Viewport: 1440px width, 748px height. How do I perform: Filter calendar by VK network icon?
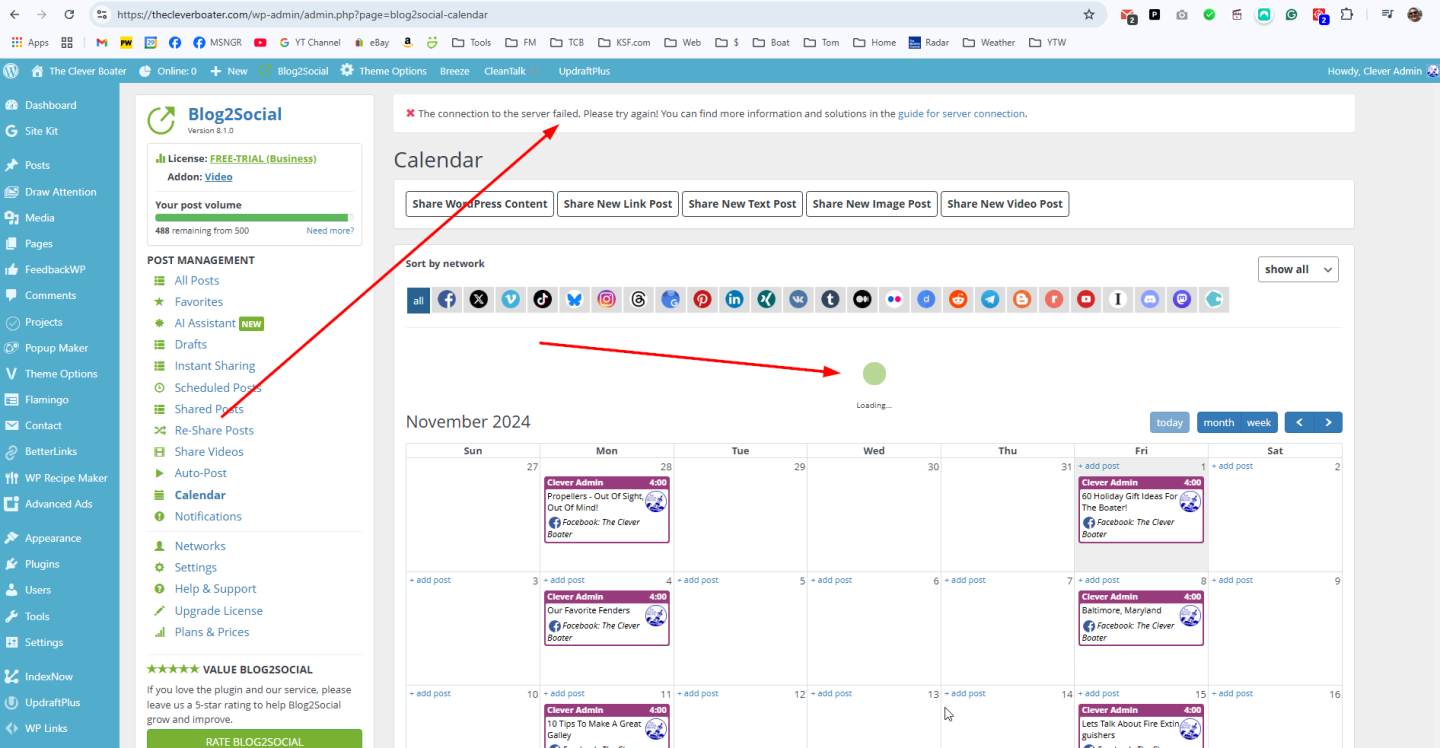click(x=799, y=299)
